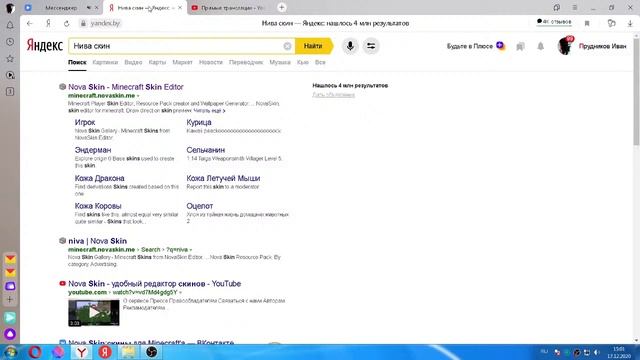Screen dimensions: 640x360
Task: Open red Yandex browser taskbar icon
Action: 105,352
